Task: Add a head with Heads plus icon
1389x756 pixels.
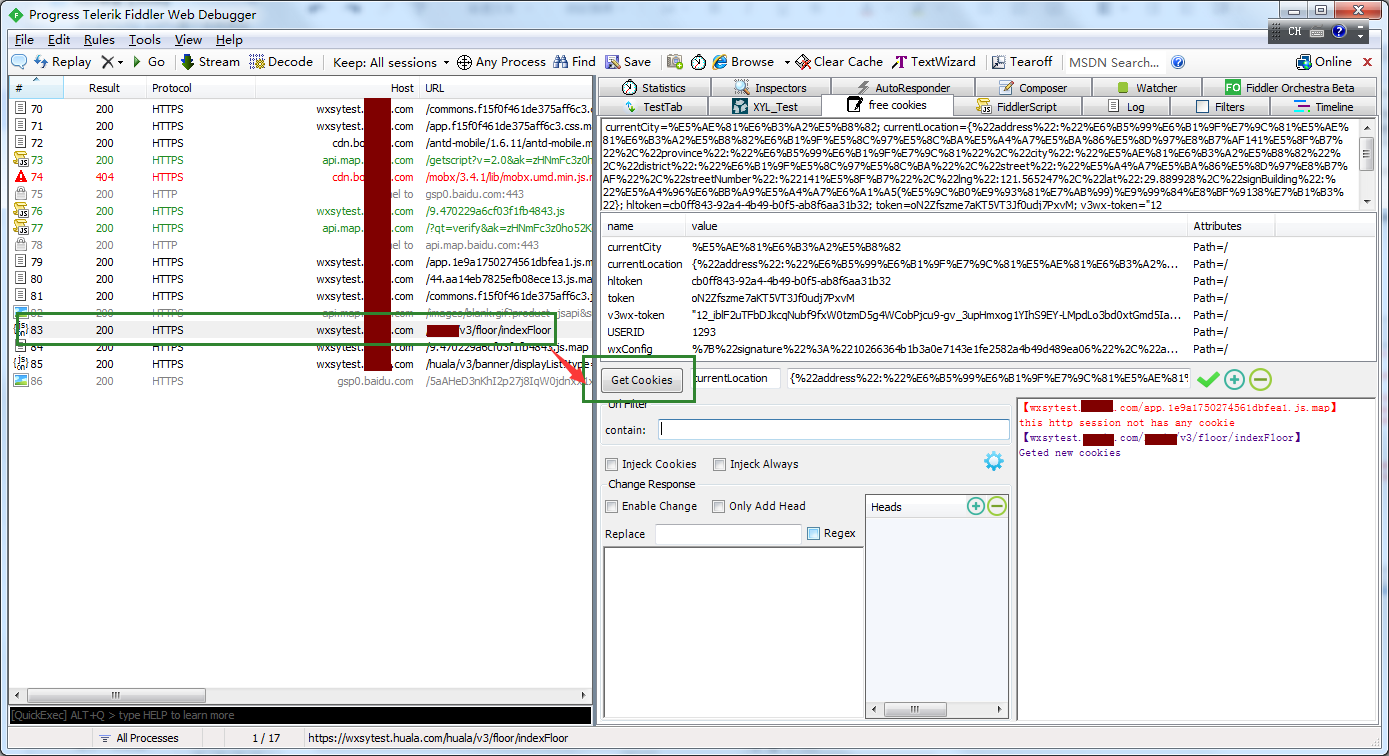Action: tap(976, 506)
